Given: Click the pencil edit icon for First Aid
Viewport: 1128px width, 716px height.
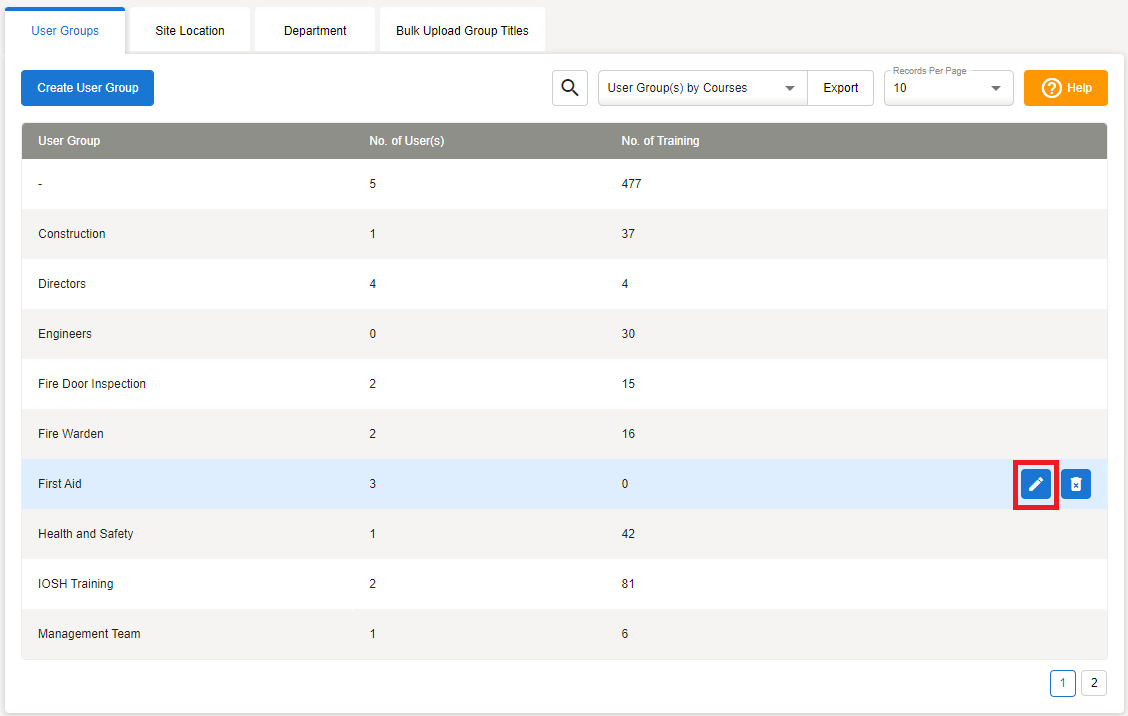Looking at the screenshot, I should [x=1036, y=484].
